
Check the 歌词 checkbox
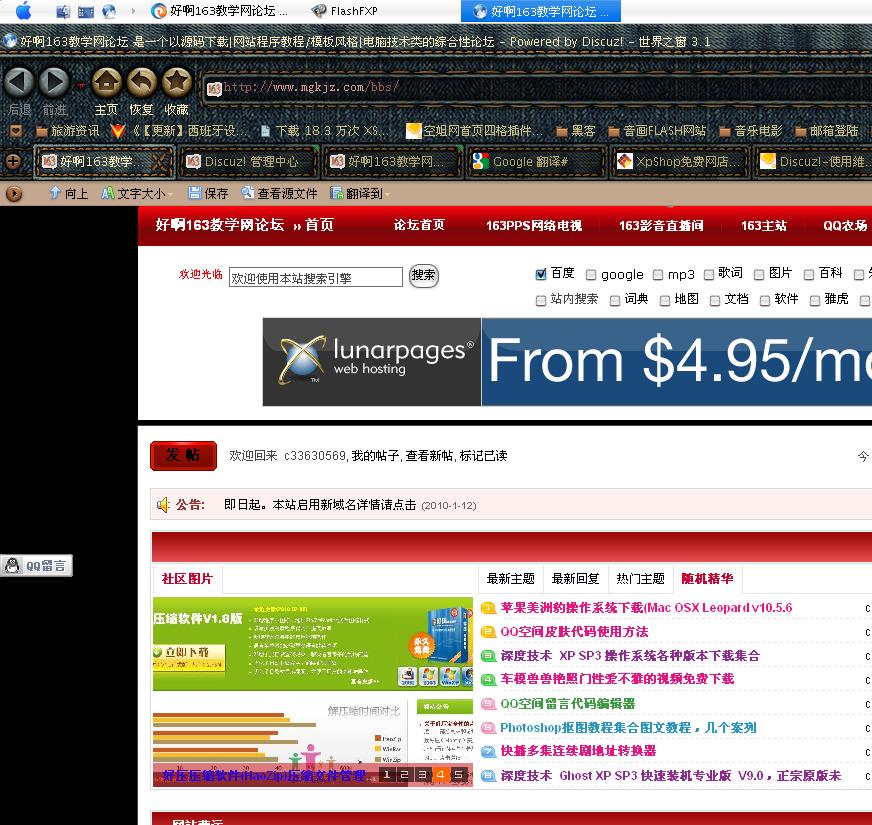point(708,275)
